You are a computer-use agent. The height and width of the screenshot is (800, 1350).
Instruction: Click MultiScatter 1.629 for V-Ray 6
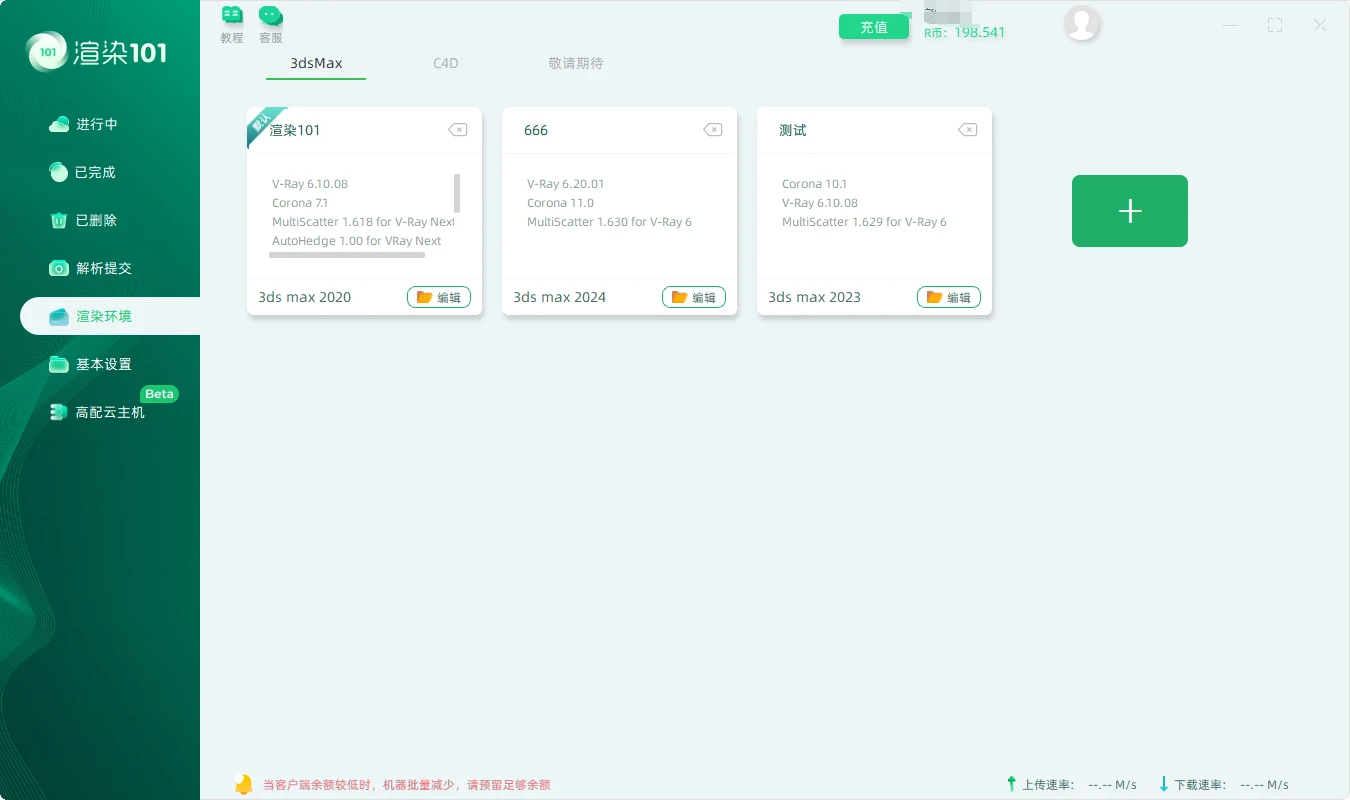[864, 222]
